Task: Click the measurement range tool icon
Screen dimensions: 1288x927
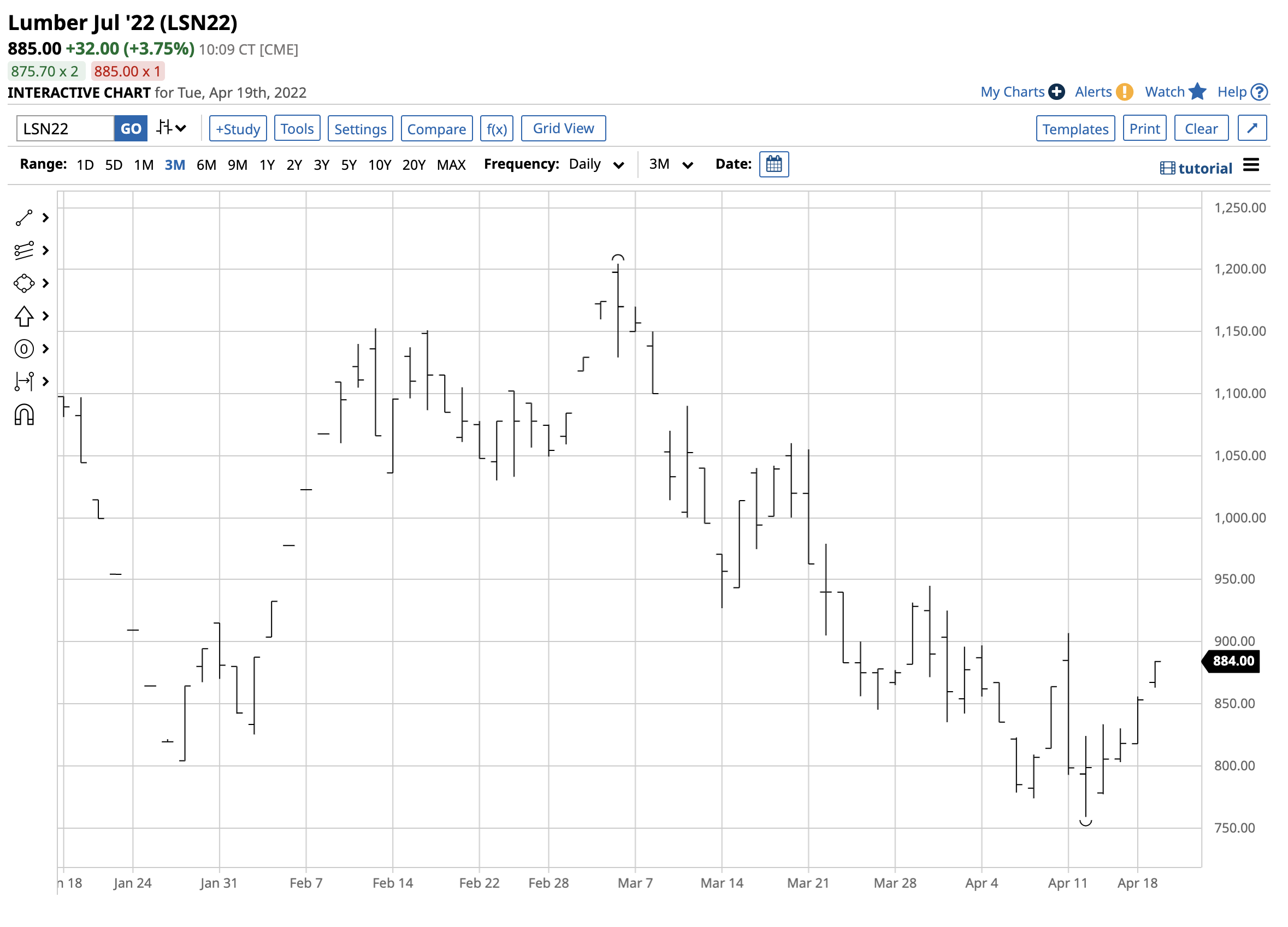Action: 24,382
